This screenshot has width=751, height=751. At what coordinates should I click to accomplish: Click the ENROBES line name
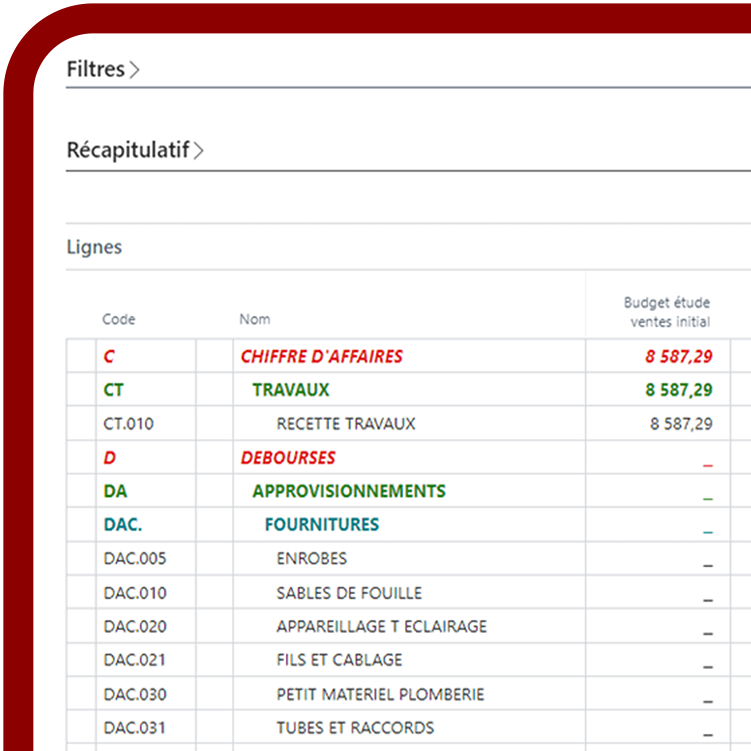coord(311,559)
